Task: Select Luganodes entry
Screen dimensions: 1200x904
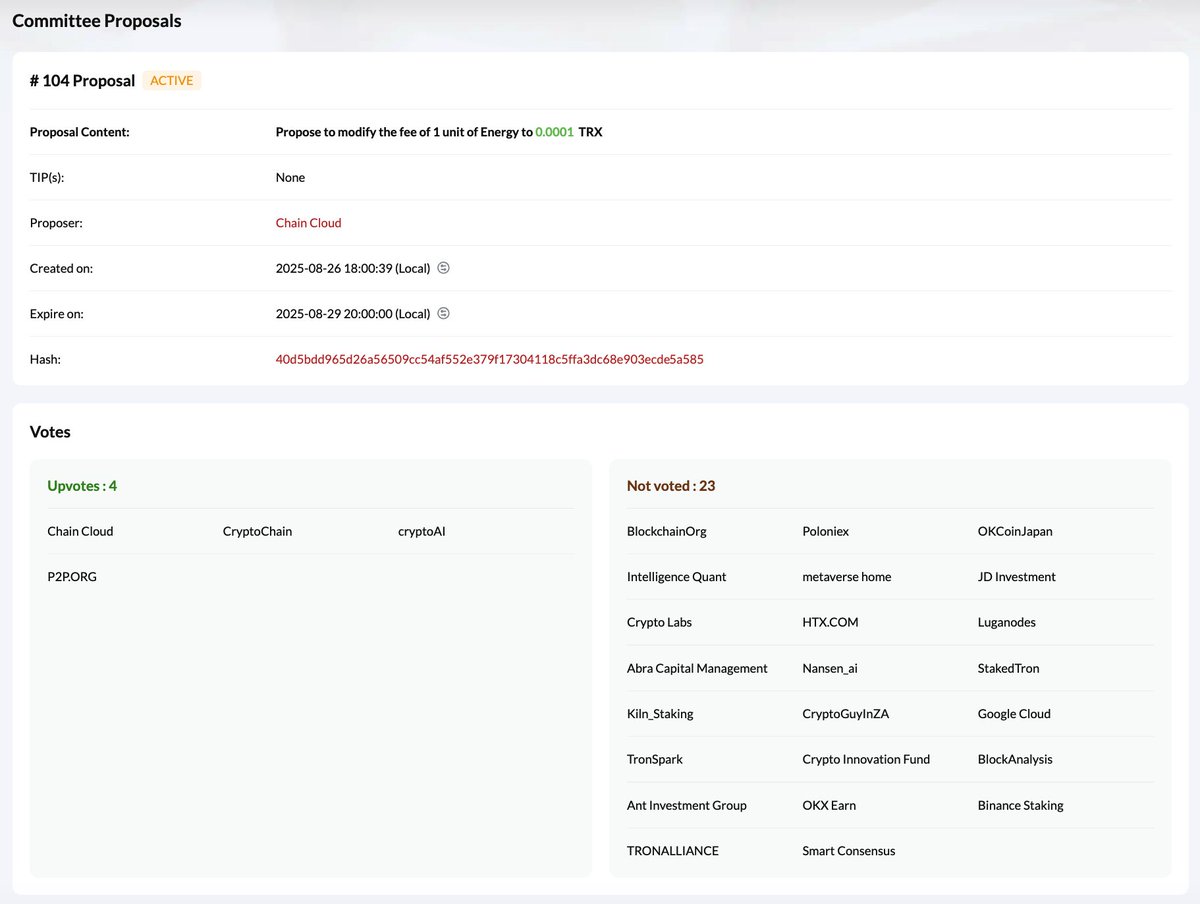Action: coord(1006,622)
